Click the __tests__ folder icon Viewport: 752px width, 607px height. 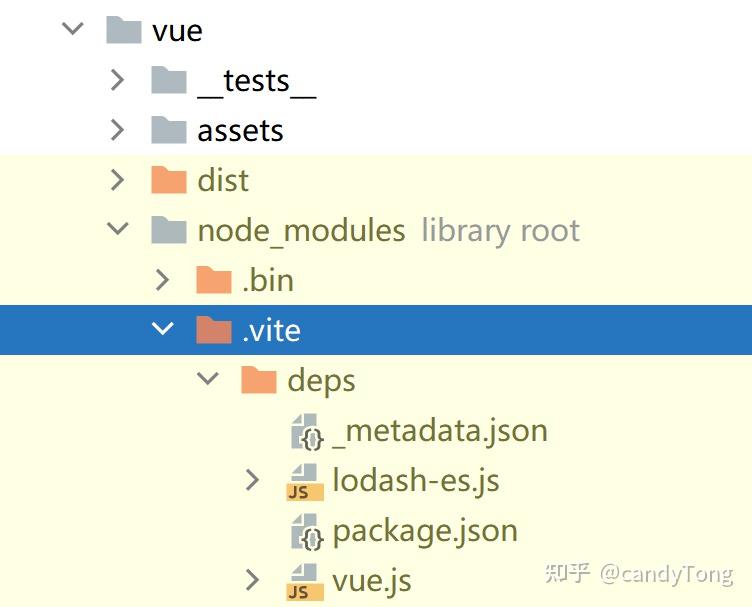coord(169,80)
